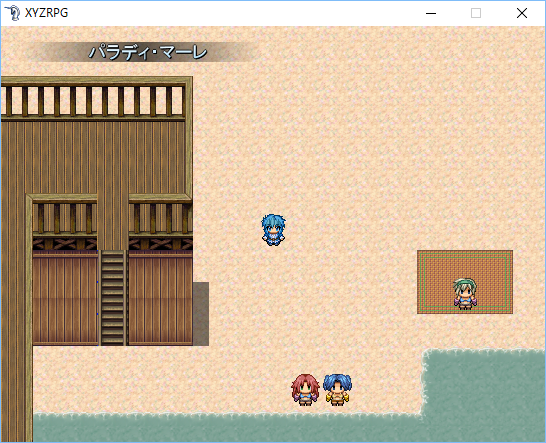The image size is (546, 443).
Task: Minimize the XYZRPG window
Action: (431, 13)
